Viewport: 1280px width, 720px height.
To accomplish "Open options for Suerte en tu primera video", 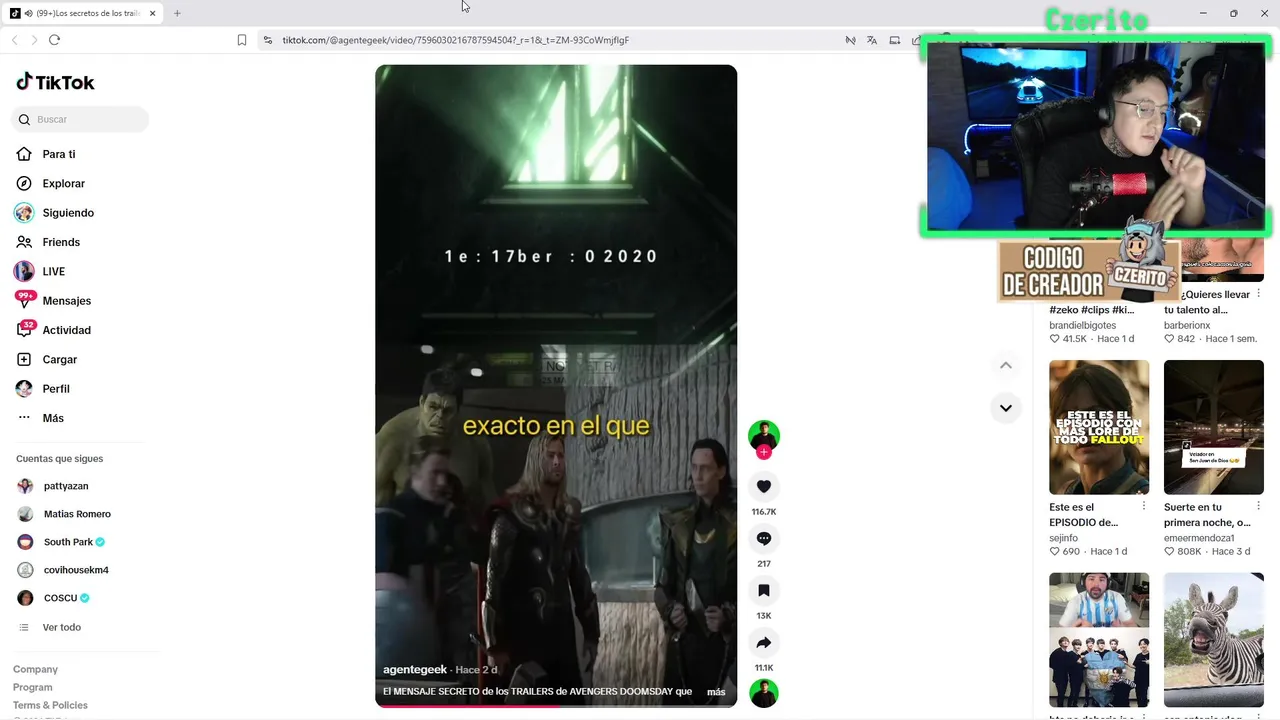I will tap(1259, 506).
